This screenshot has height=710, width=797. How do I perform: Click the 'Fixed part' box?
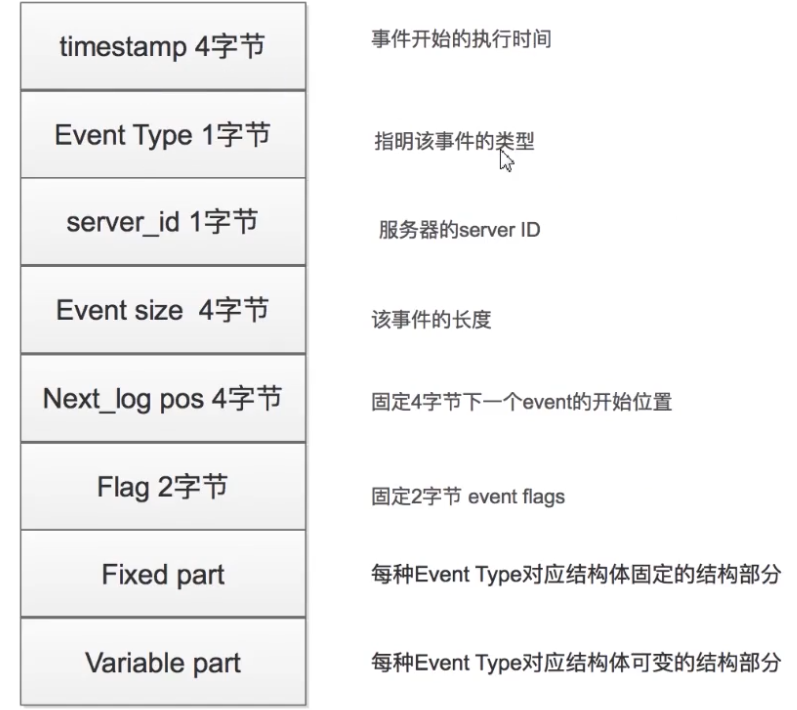(x=163, y=574)
